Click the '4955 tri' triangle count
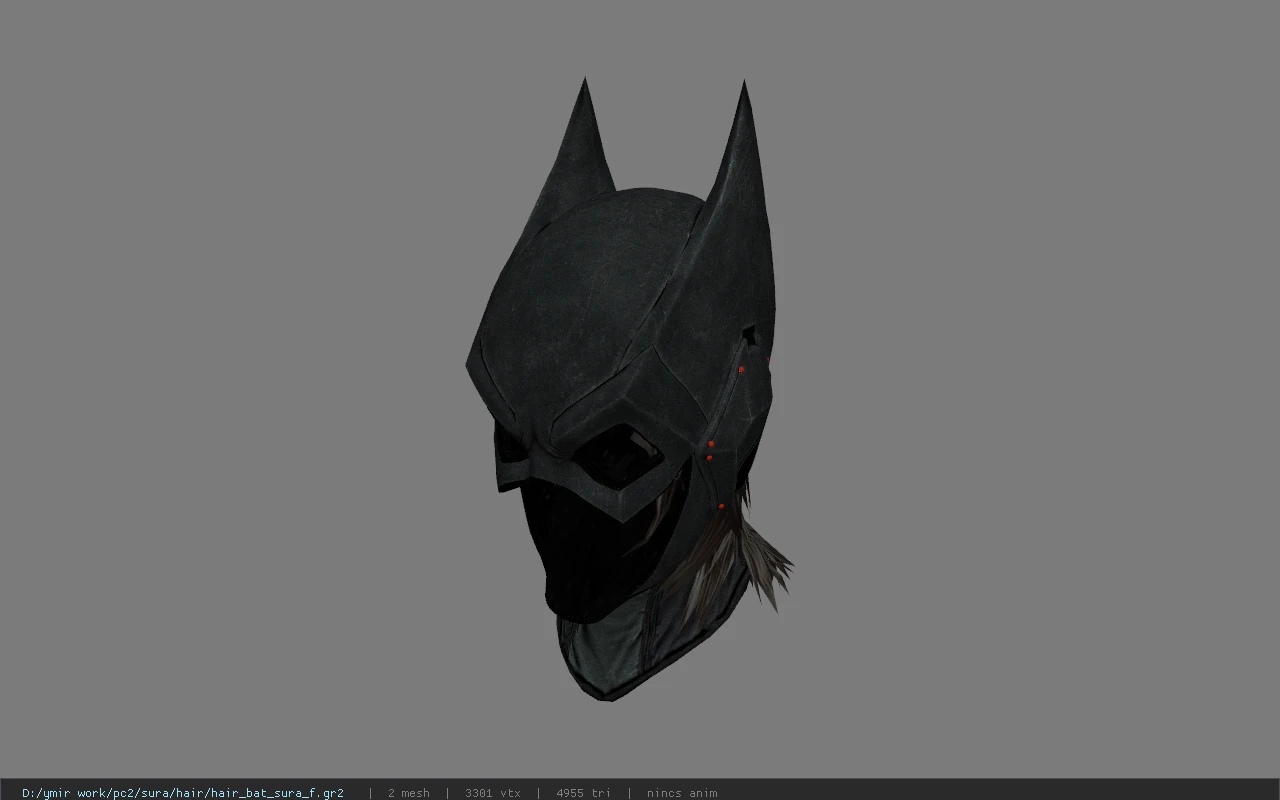 click(x=583, y=793)
